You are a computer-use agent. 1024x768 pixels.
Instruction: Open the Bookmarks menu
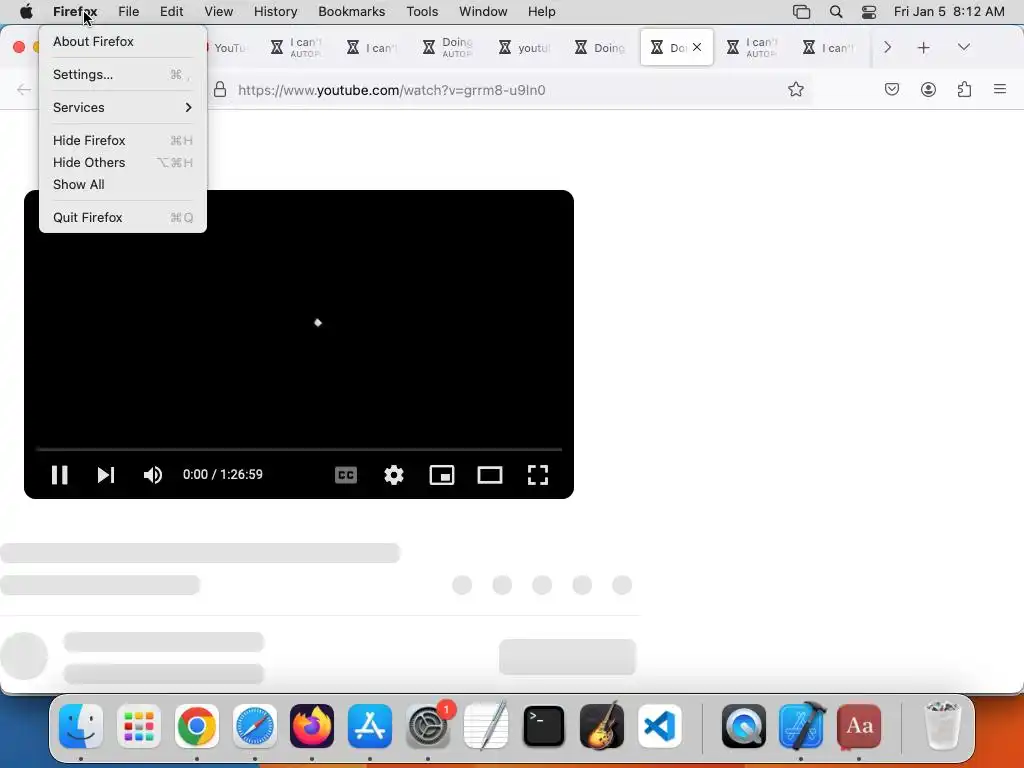tap(351, 12)
